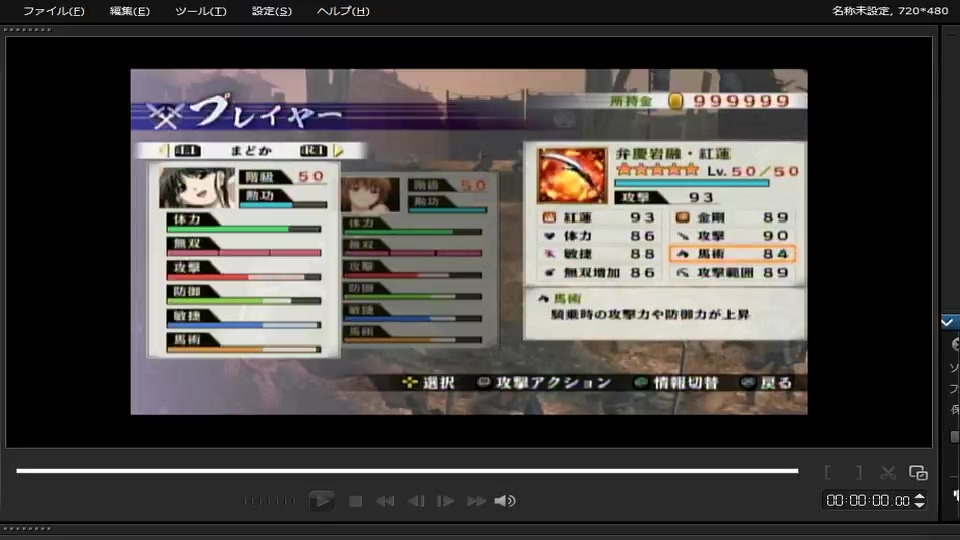
Task: Click 馬術 84 row in the video preview
Action: click(x=732, y=253)
